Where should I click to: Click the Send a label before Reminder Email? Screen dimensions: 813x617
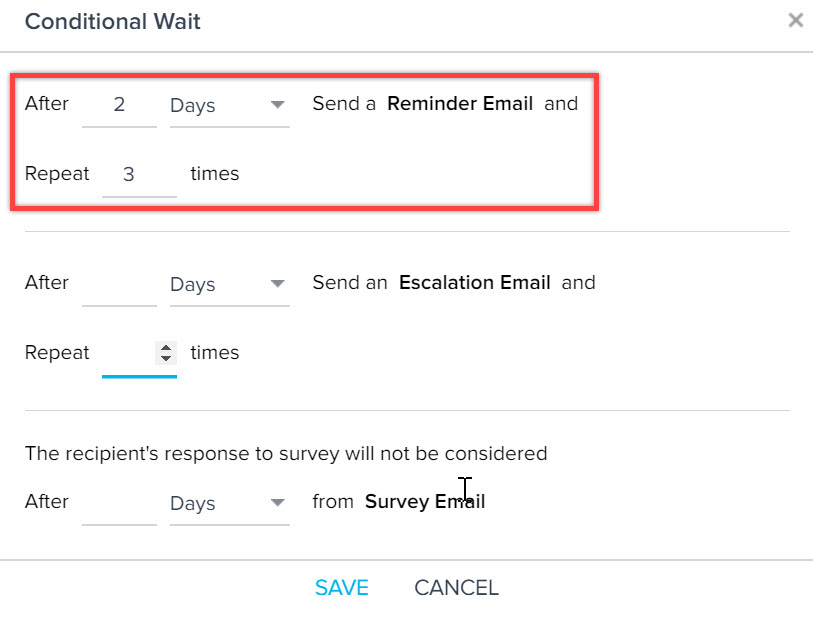click(343, 103)
